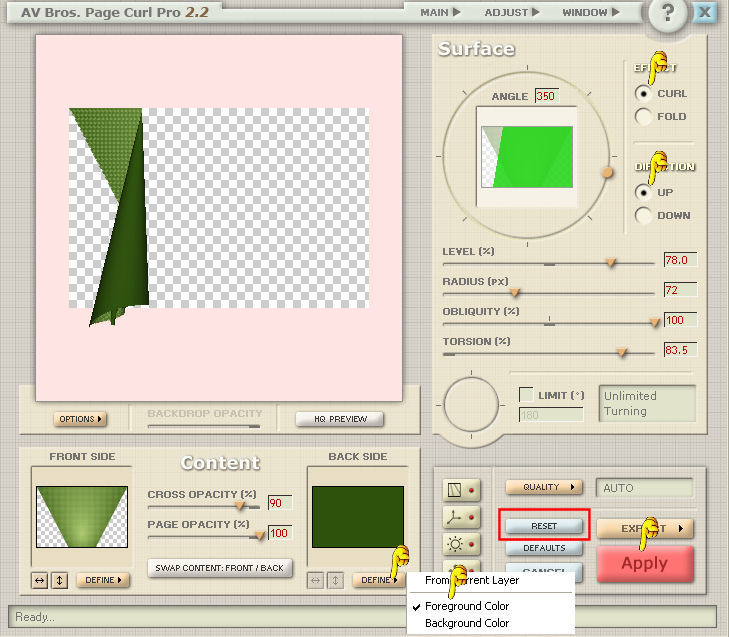
Task: Set direction to Up
Action: (643, 192)
